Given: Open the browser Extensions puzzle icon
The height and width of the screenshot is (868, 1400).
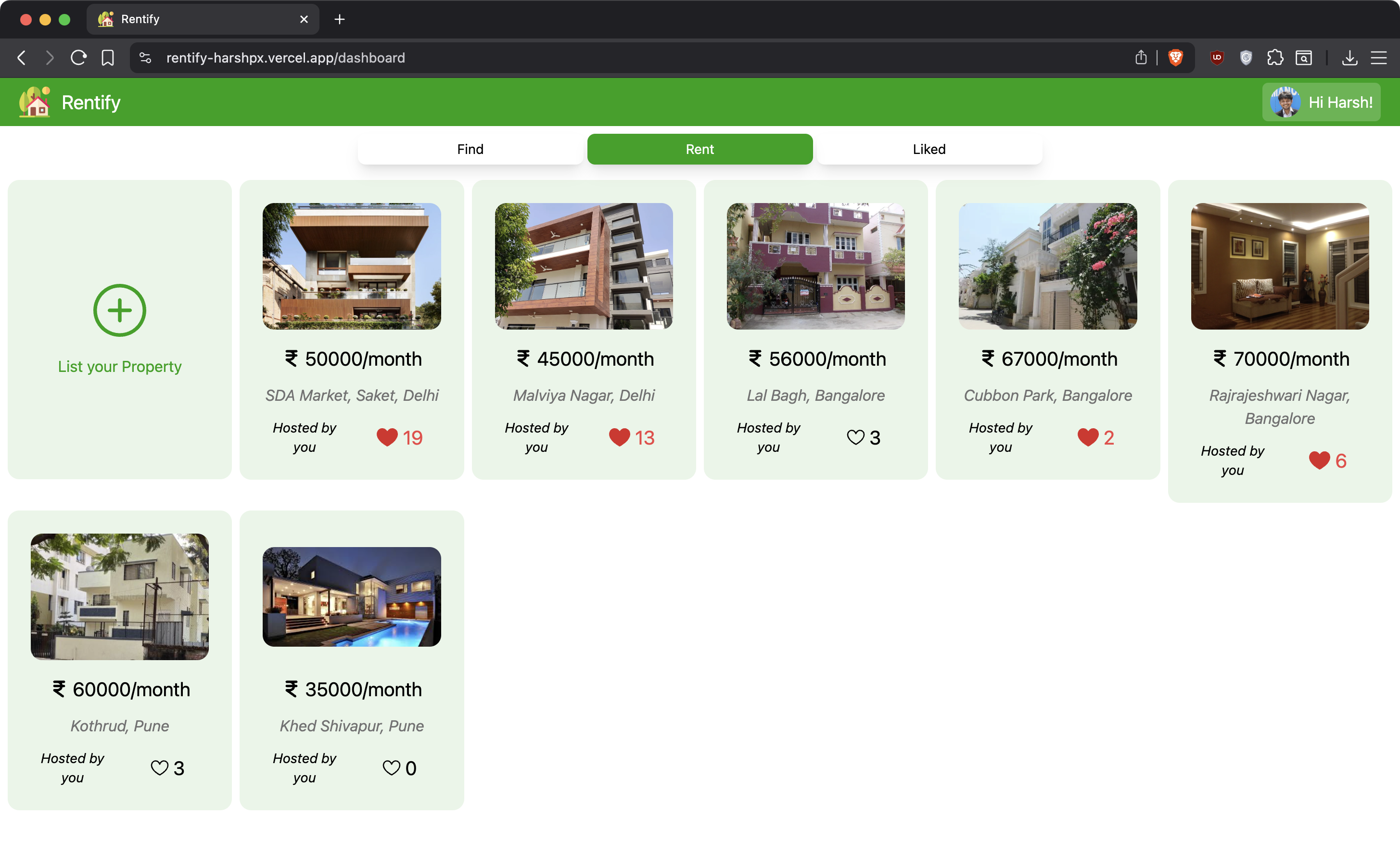Looking at the screenshot, I should click(x=1274, y=57).
